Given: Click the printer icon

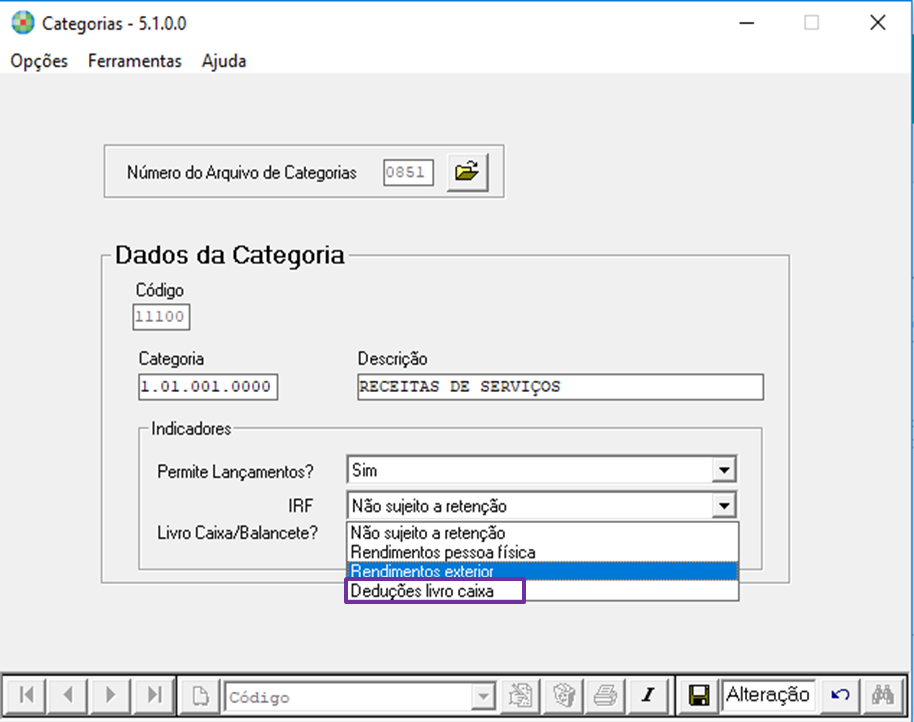Looking at the screenshot, I should (x=606, y=695).
